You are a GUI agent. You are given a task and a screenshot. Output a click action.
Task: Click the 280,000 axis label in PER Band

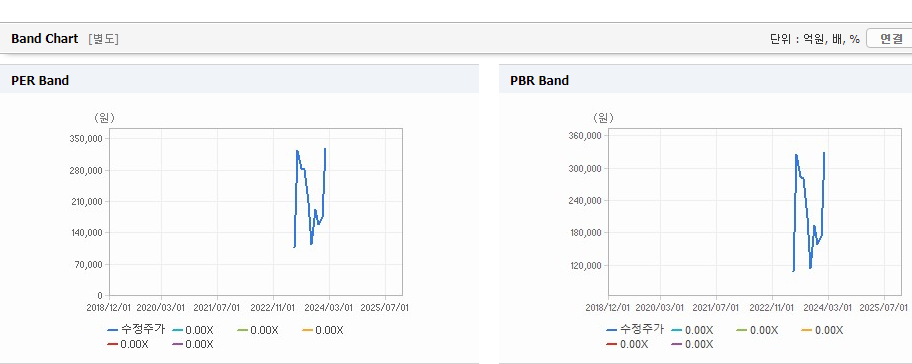point(86,170)
